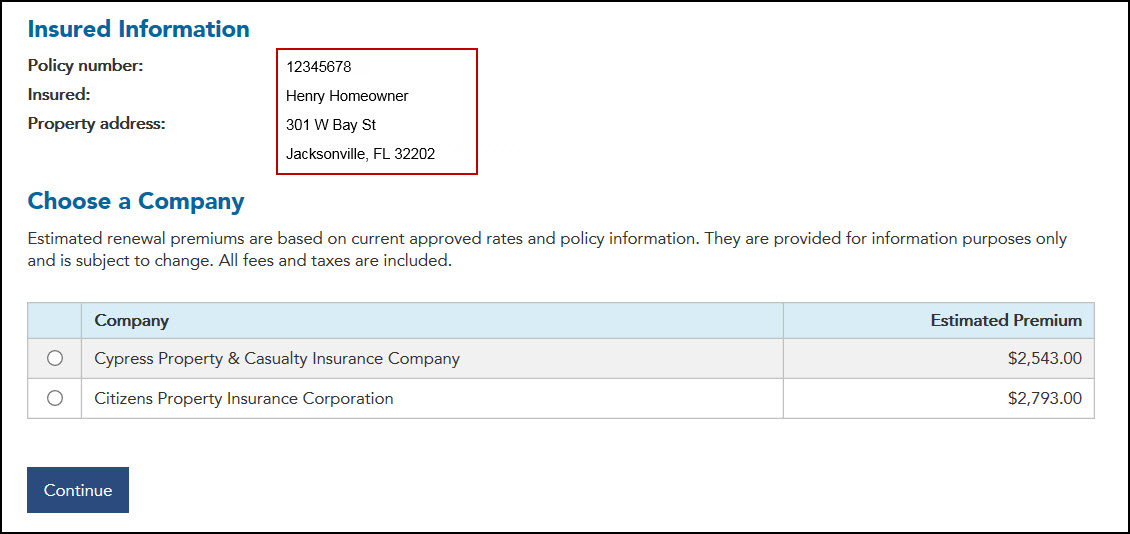Click the blank header cell above radio buttons
The height and width of the screenshot is (534, 1130).
[x=55, y=321]
